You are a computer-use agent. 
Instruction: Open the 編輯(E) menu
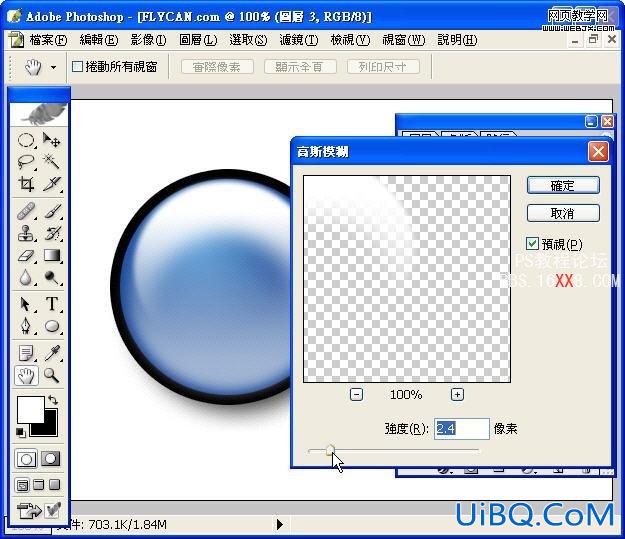pos(98,40)
